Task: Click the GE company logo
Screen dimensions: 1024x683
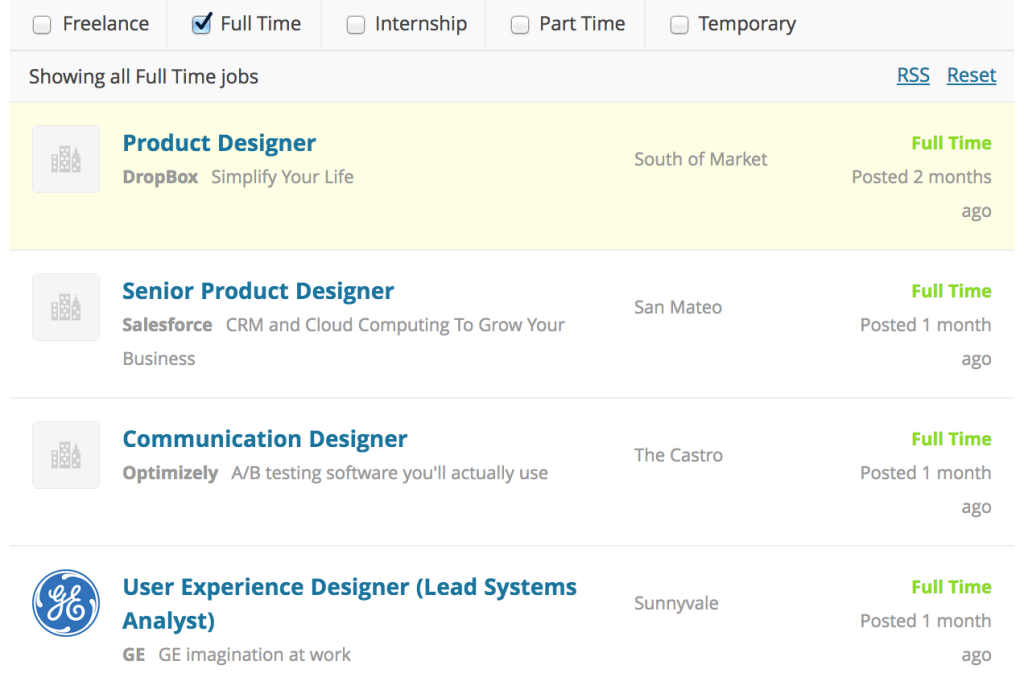Action: [x=66, y=603]
